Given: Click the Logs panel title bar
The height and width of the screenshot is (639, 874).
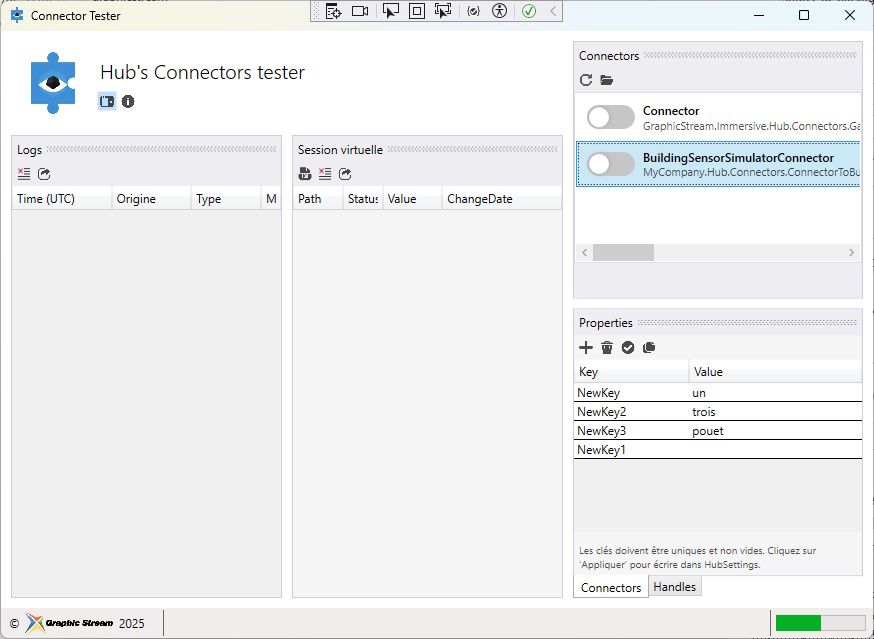Looking at the screenshot, I should click(146, 149).
